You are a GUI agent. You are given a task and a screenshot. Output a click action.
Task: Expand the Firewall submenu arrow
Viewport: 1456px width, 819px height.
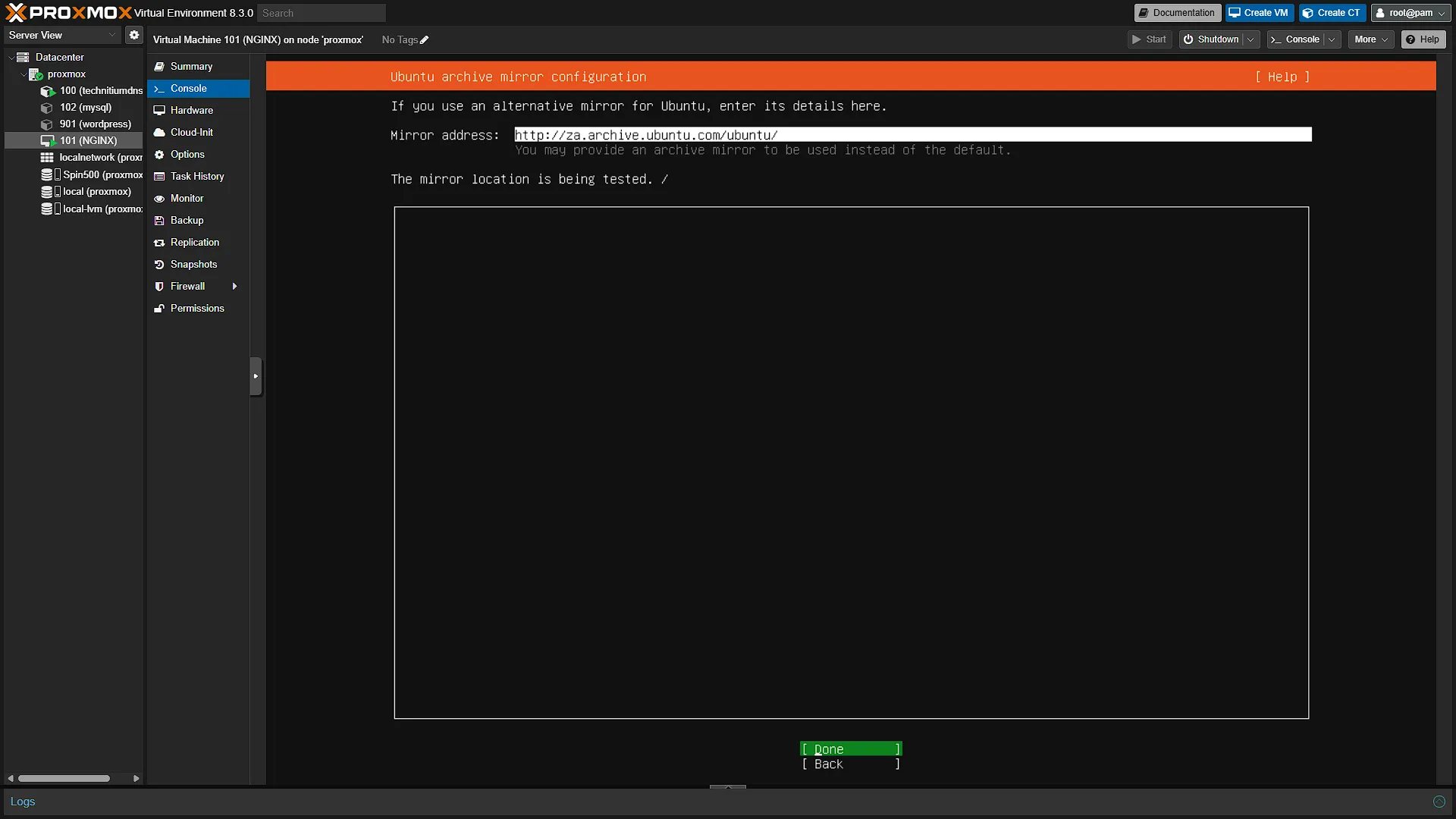234,287
